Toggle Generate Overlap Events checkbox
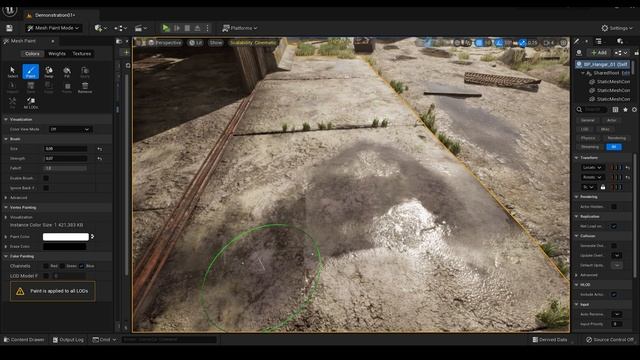The height and width of the screenshot is (360, 640). [614, 246]
